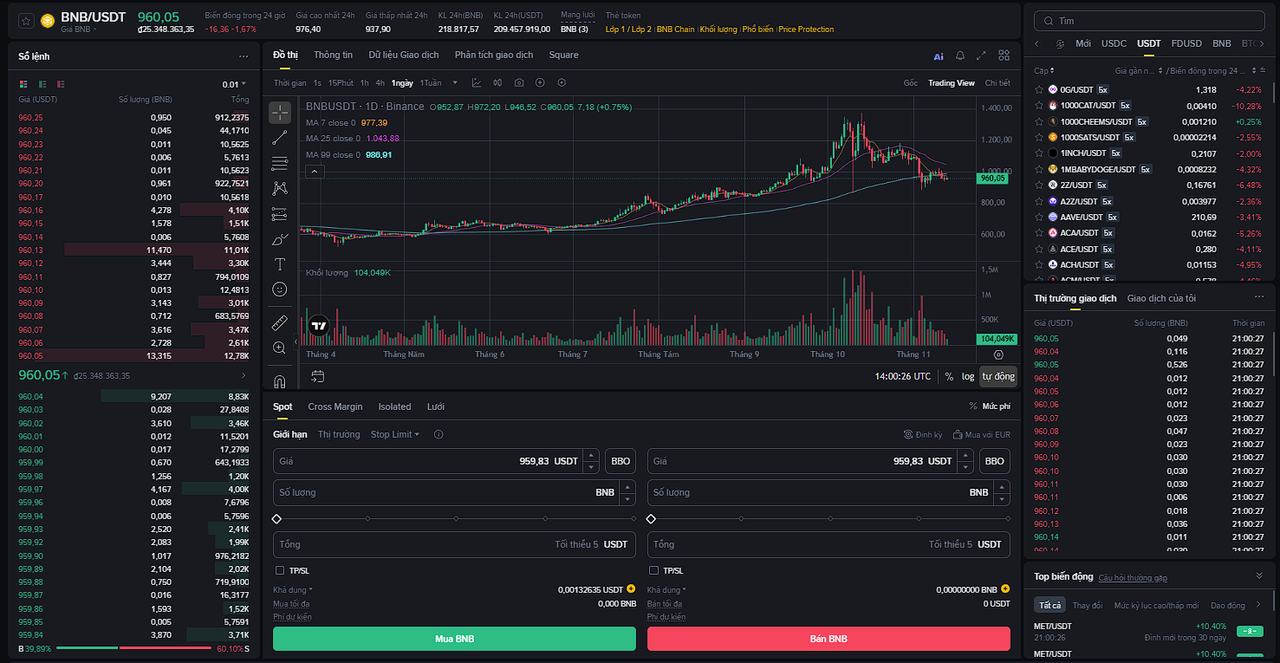This screenshot has width=1280, height=663.
Task: Select the brush drawing tool
Action: [x=279, y=239]
